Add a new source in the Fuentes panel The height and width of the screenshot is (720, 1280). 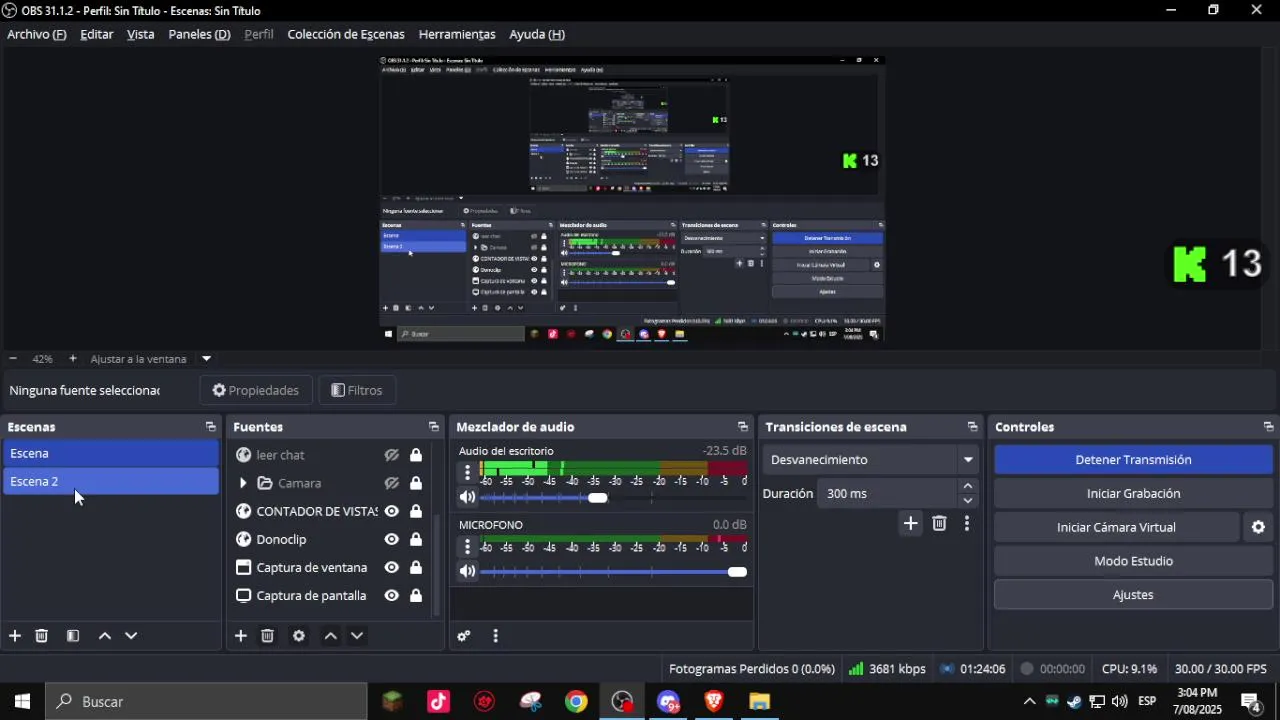pyautogui.click(x=241, y=636)
